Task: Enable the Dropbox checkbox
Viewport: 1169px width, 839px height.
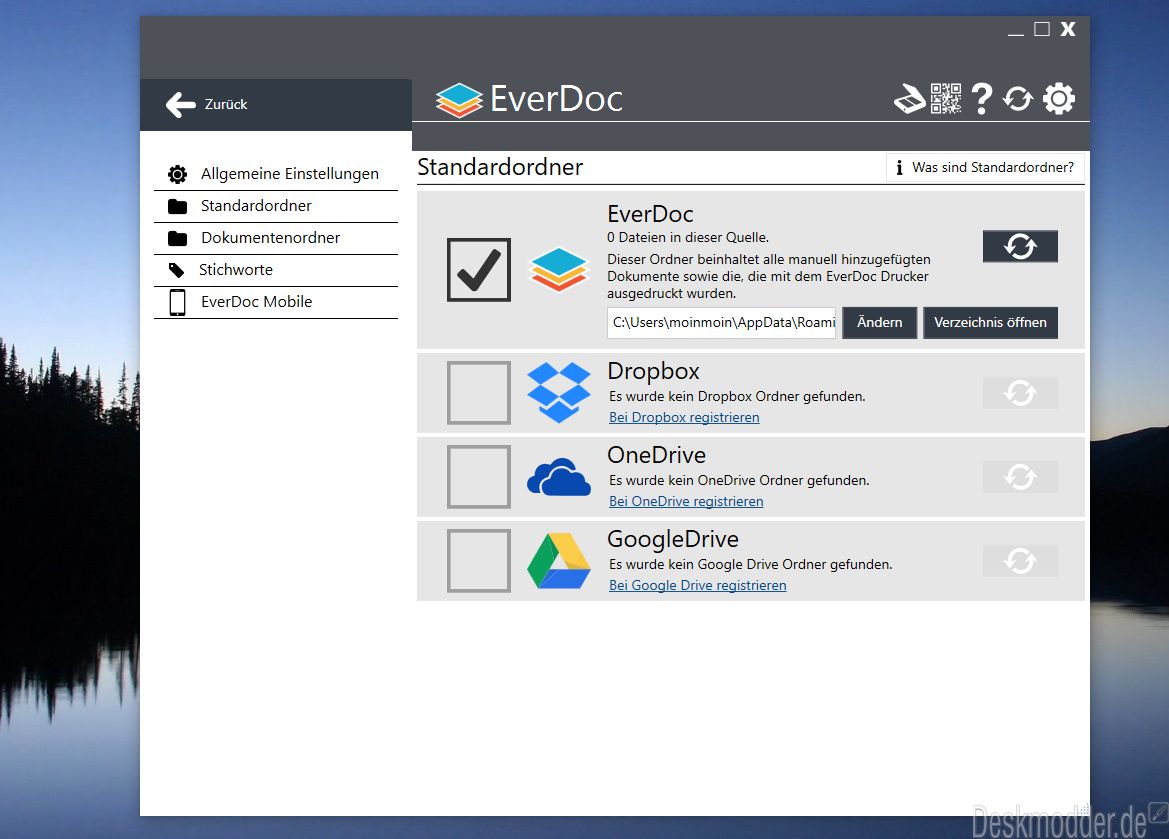Action: click(x=479, y=393)
